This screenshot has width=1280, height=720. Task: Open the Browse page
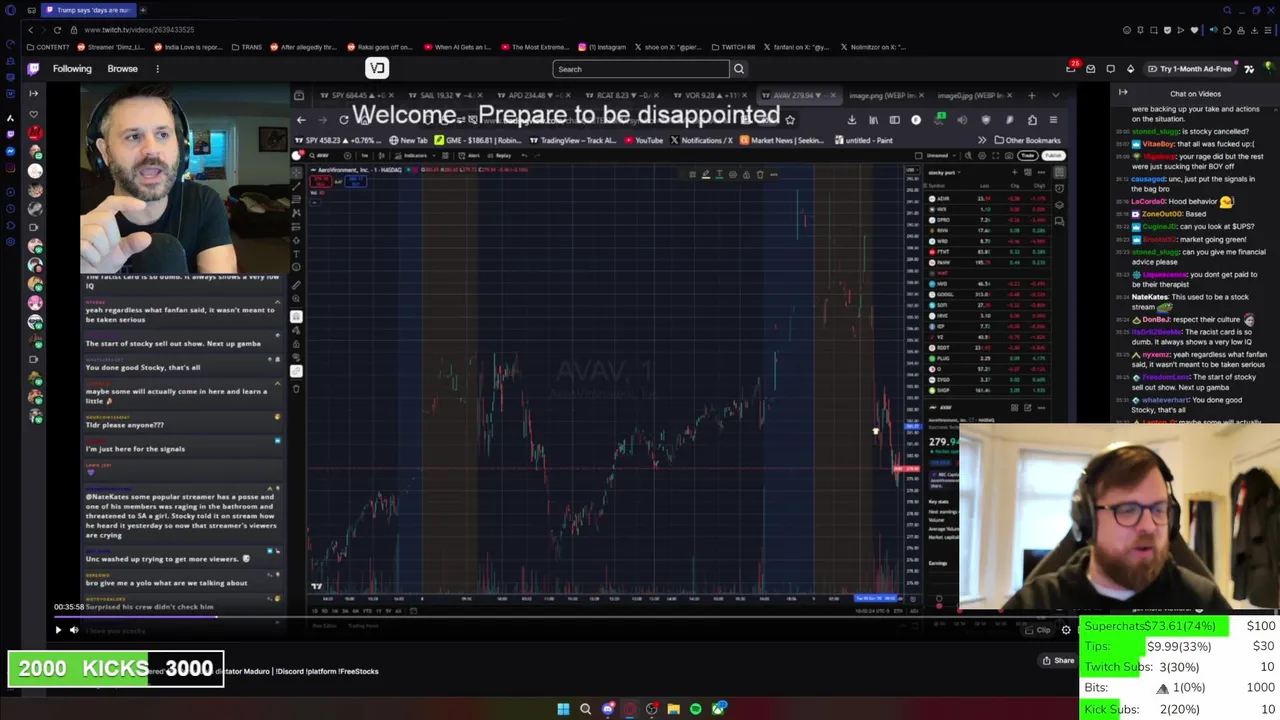tap(122, 69)
